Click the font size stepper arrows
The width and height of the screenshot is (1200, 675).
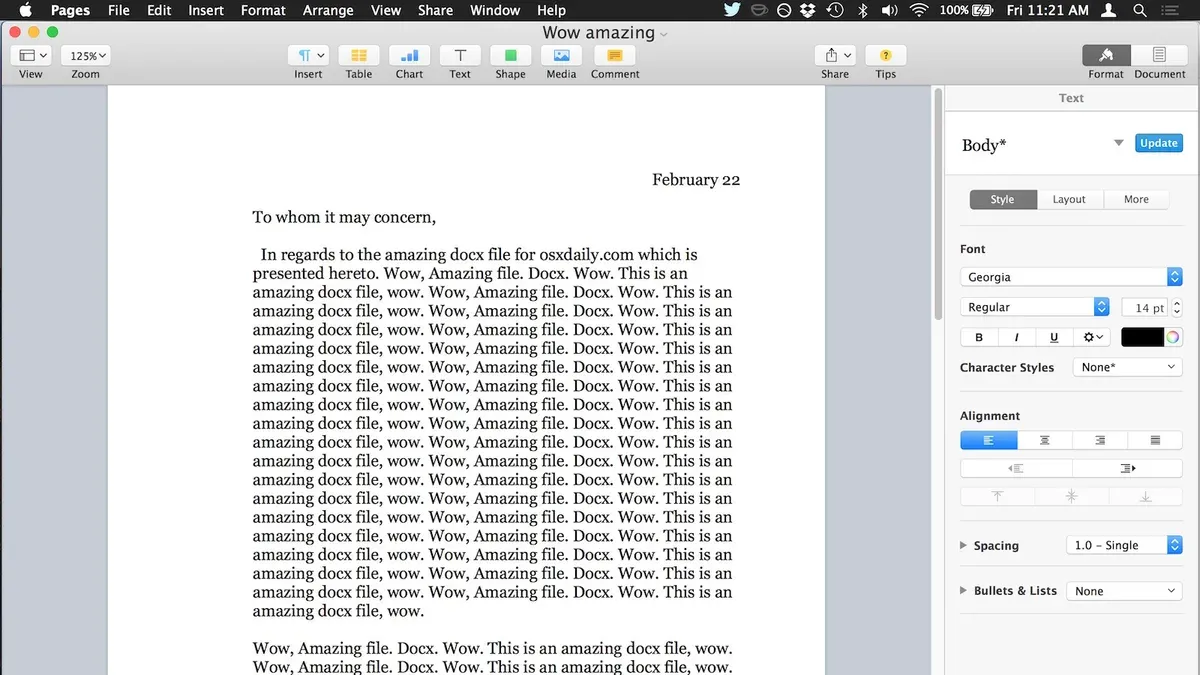(1177, 308)
